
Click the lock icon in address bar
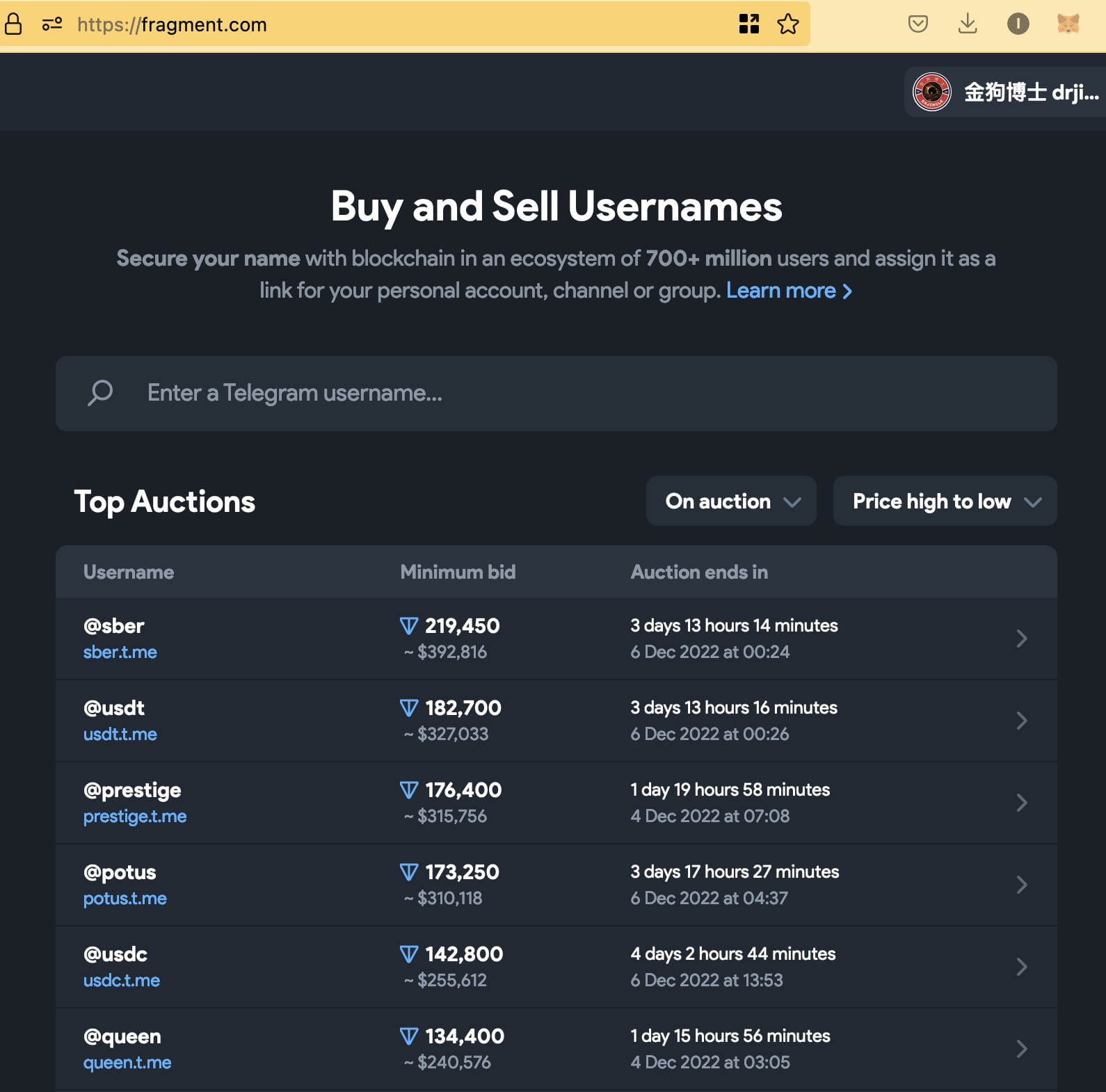13,24
